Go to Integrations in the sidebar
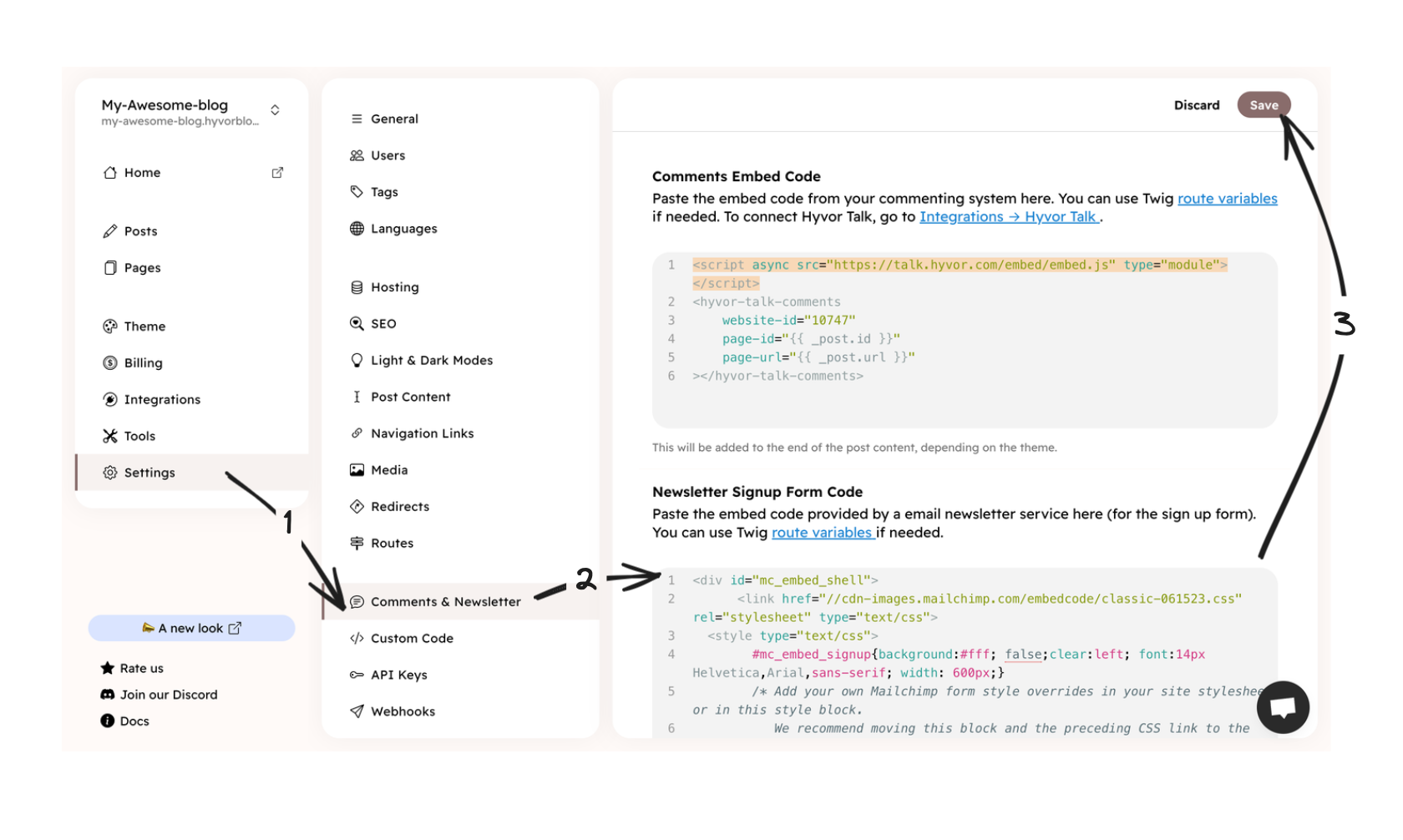 [x=162, y=400]
